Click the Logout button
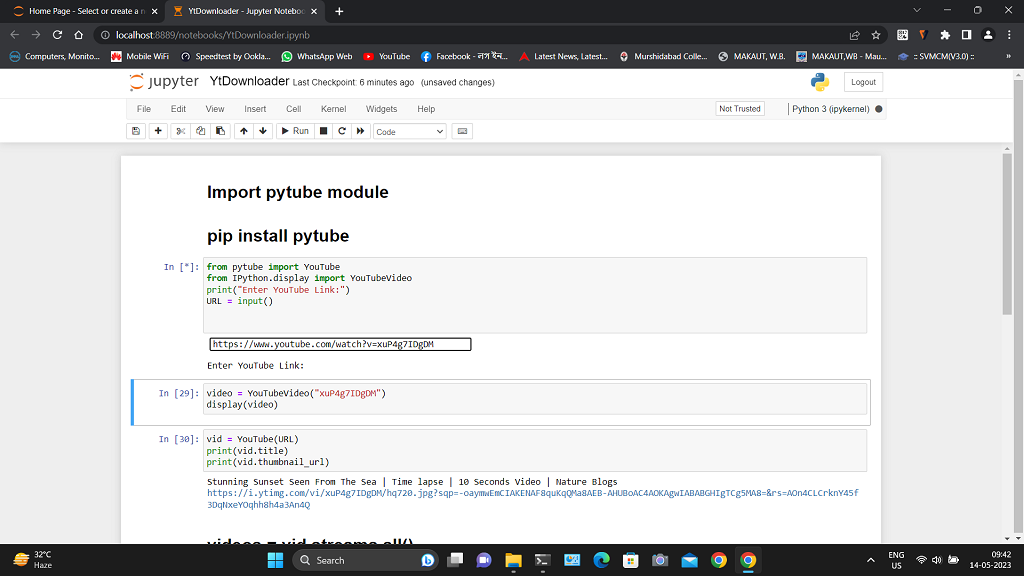The height and width of the screenshot is (576, 1024). 863,82
